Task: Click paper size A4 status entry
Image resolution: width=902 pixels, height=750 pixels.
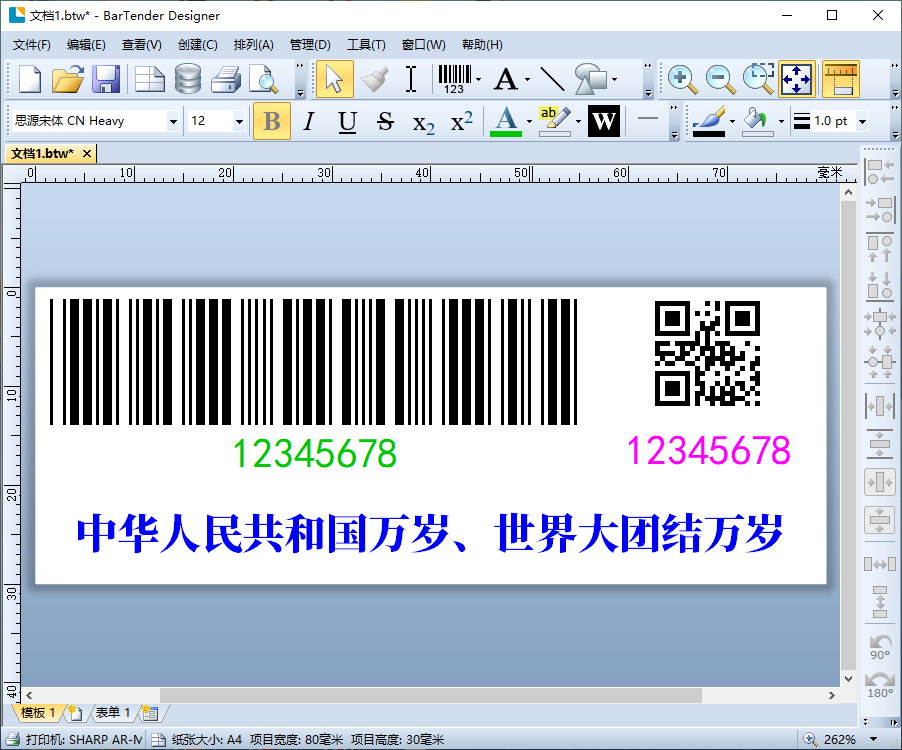Action: point(197,740)
